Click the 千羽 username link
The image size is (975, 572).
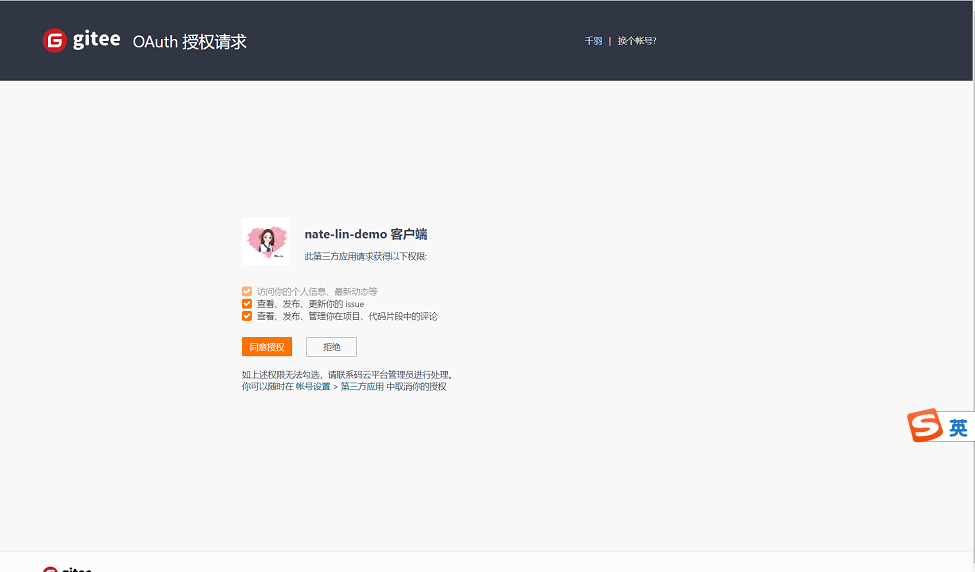(x=593, y=41)
